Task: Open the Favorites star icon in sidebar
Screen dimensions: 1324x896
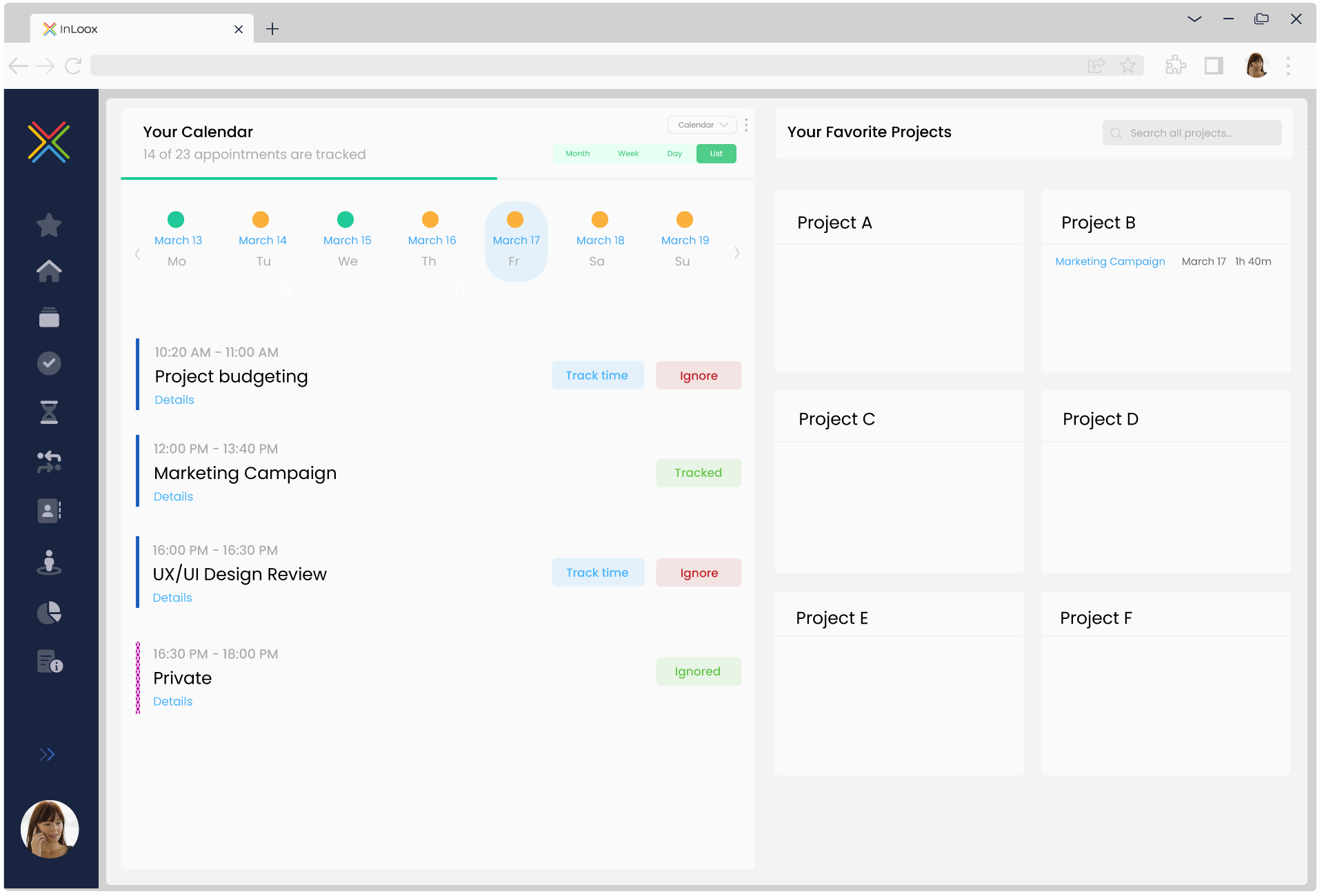Action: point(49,225)
